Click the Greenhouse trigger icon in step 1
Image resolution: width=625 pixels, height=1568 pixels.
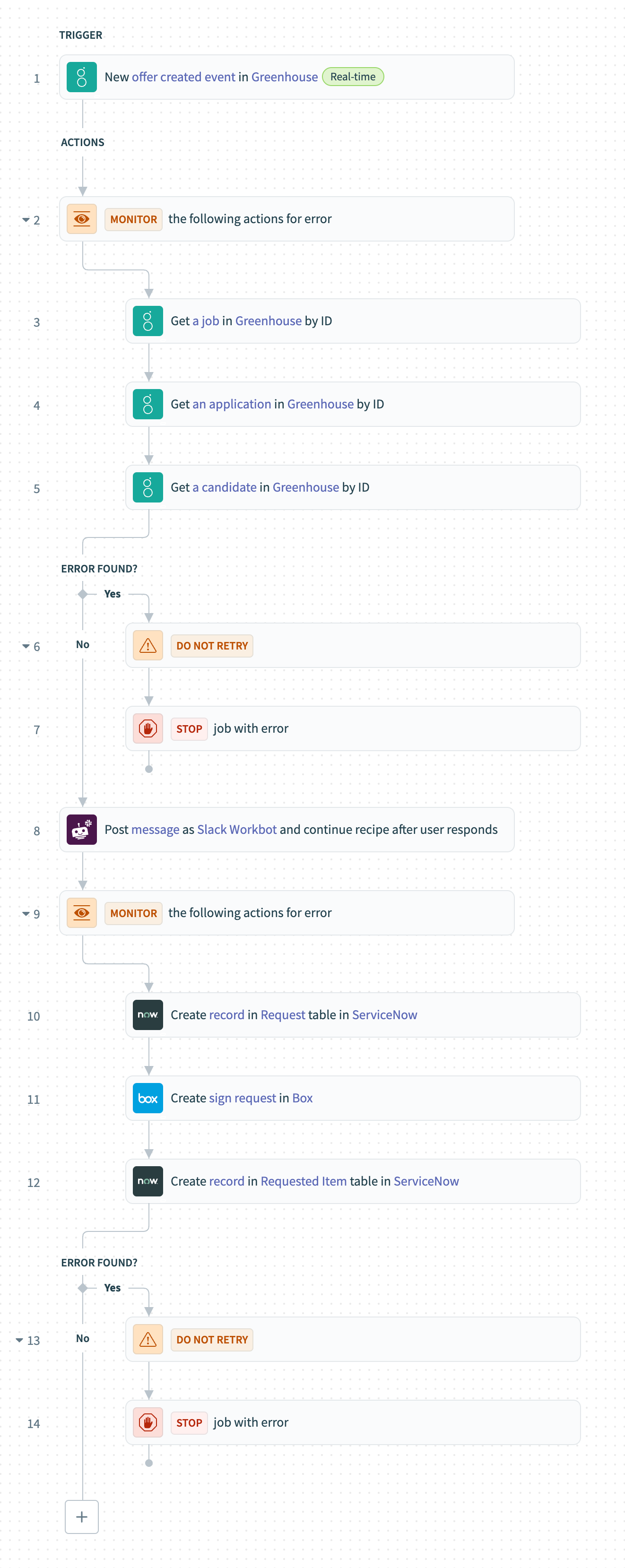pyautogui.click(x=81, y=77)
